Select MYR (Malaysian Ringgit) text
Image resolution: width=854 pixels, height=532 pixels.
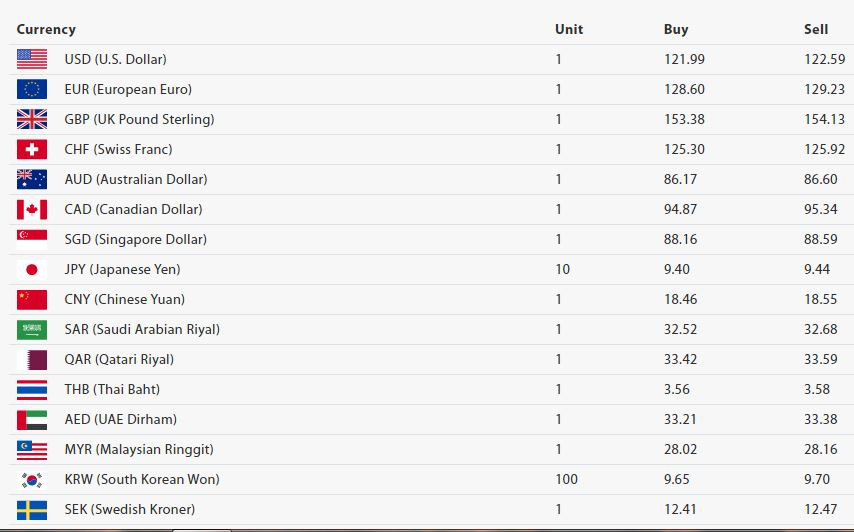[x=139, y=449]
